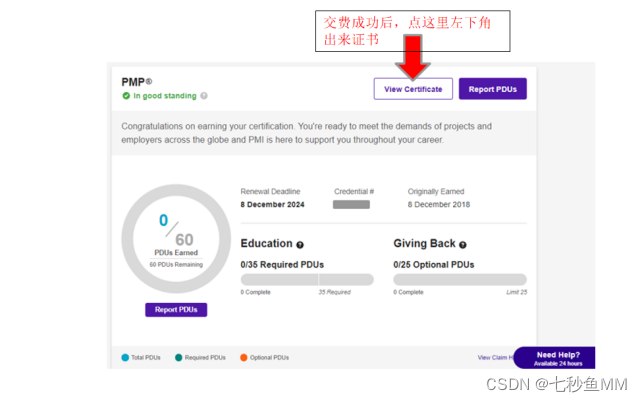642x402 pixels.
Task: Click the Congratulations message text
Action: click(306, 133)
